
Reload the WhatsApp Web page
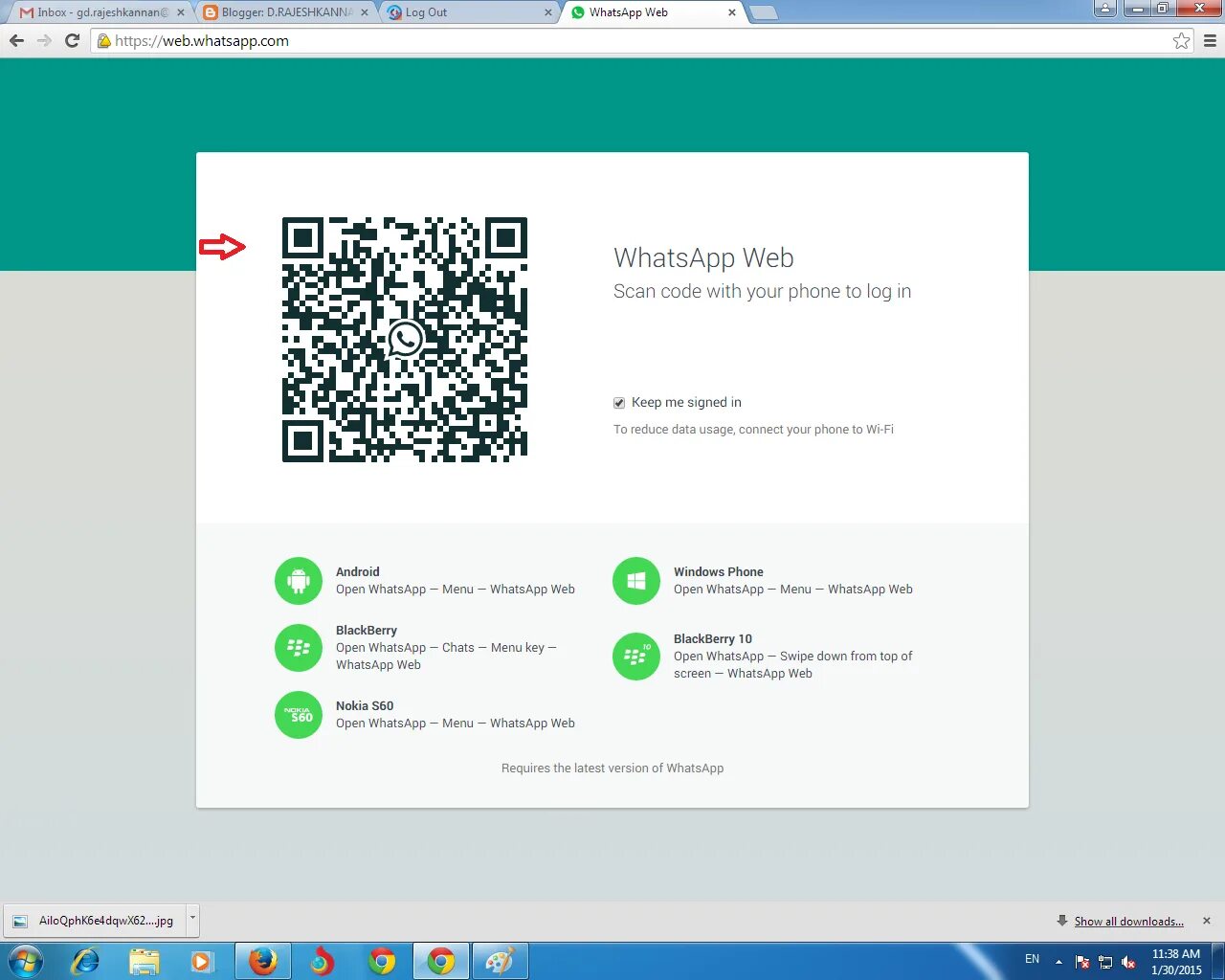coord(72,41)
